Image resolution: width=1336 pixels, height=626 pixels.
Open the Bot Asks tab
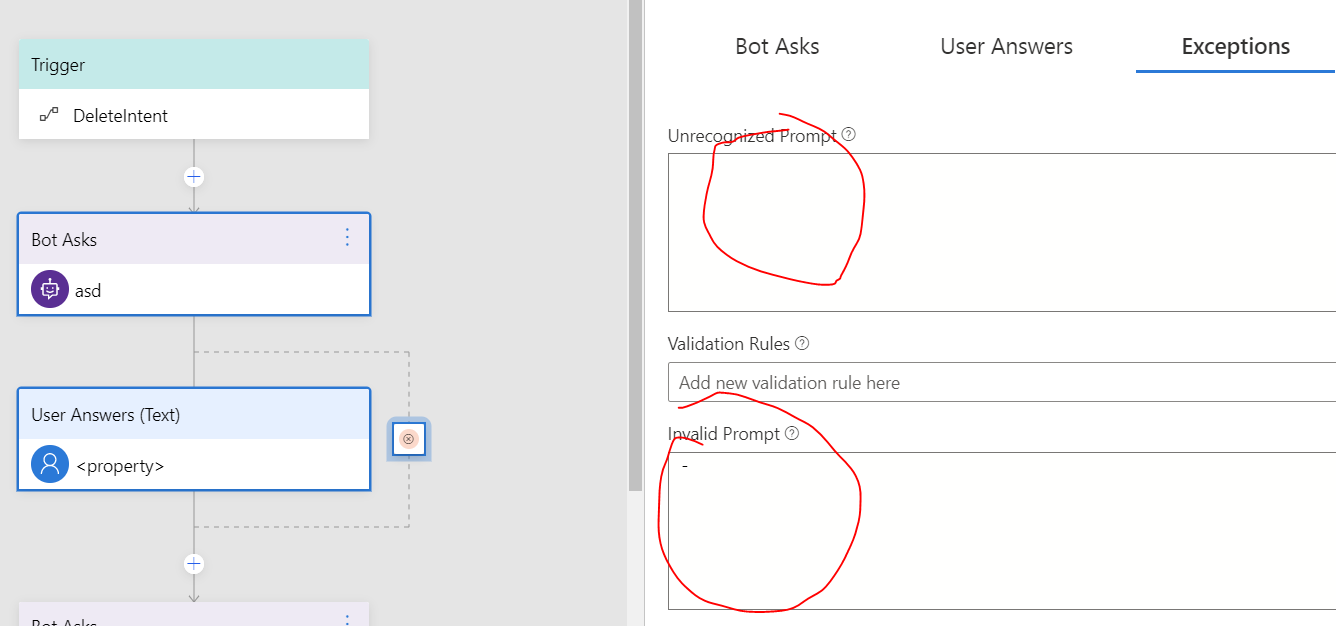(x=777, y=46)
